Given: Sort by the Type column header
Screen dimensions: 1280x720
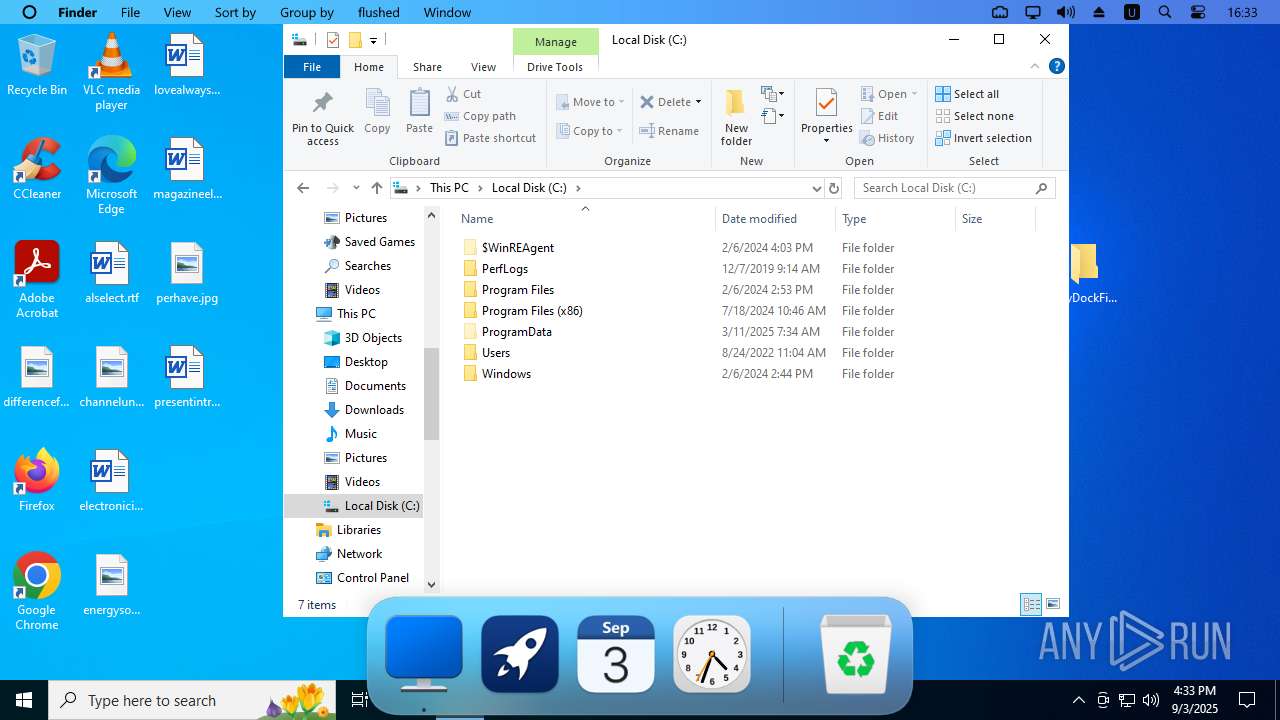Looking at the screenshot, I should click(x=854, y=219).
